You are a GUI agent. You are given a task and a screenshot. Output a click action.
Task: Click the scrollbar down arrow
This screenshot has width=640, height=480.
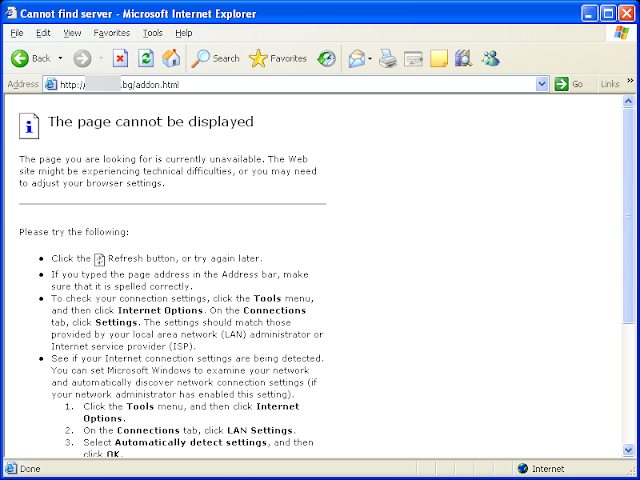point(629,450)
